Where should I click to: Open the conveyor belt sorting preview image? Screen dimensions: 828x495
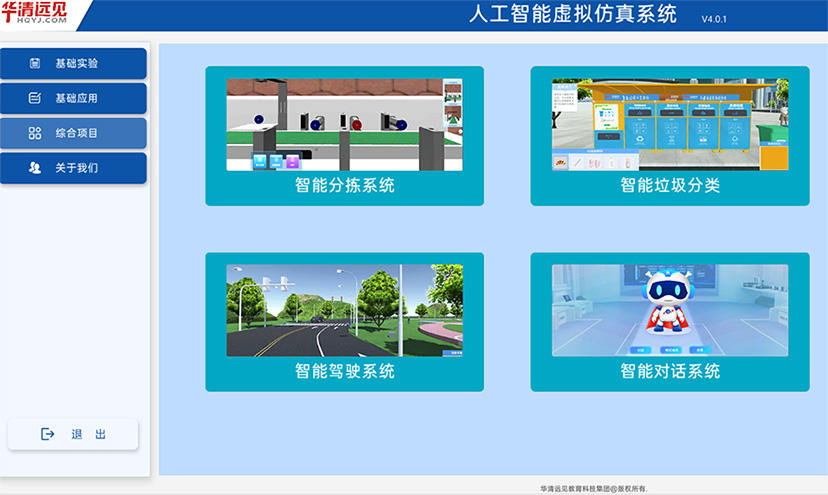[x=344, y=124]
